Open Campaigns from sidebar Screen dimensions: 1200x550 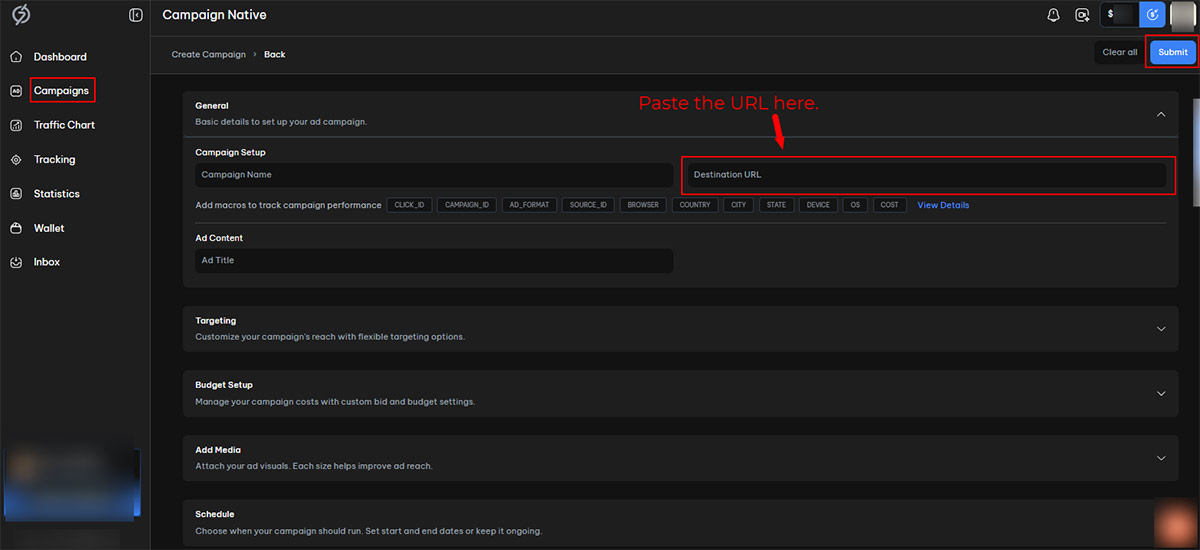61,91
